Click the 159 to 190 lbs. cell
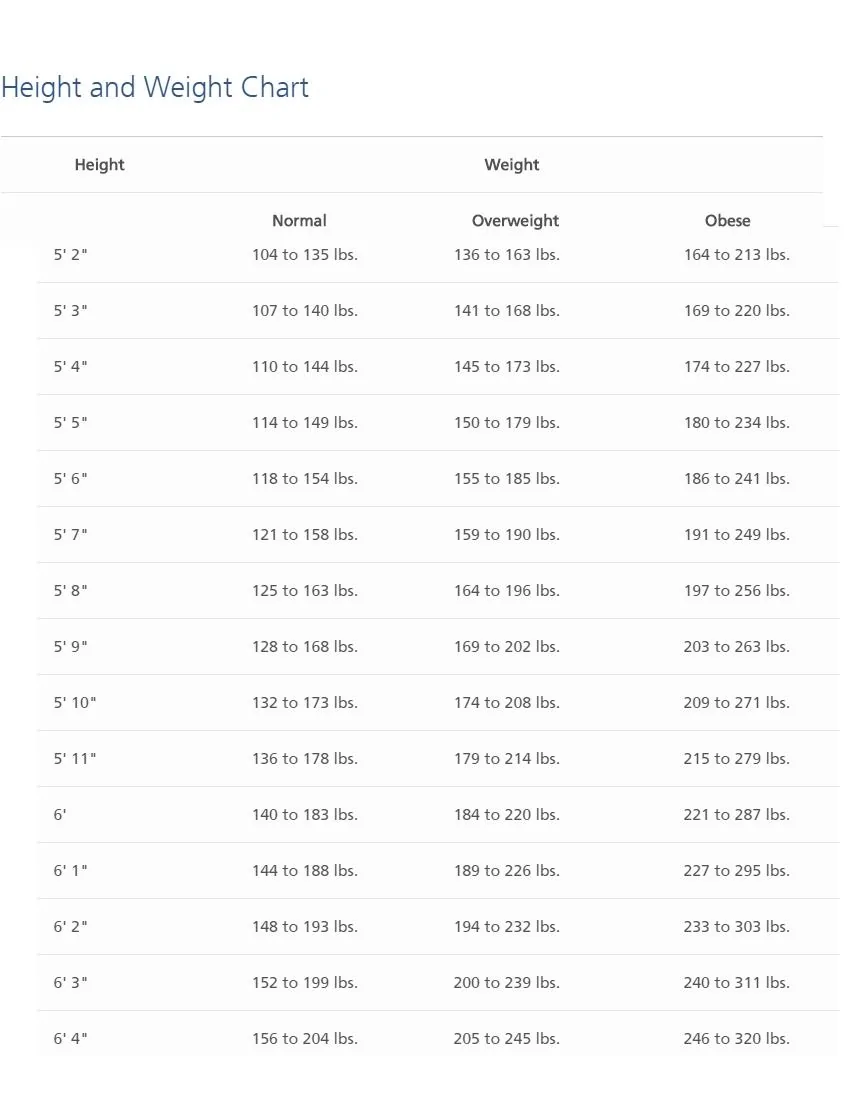The height and width of the screenshot is (1100, 850). (507, 535)
